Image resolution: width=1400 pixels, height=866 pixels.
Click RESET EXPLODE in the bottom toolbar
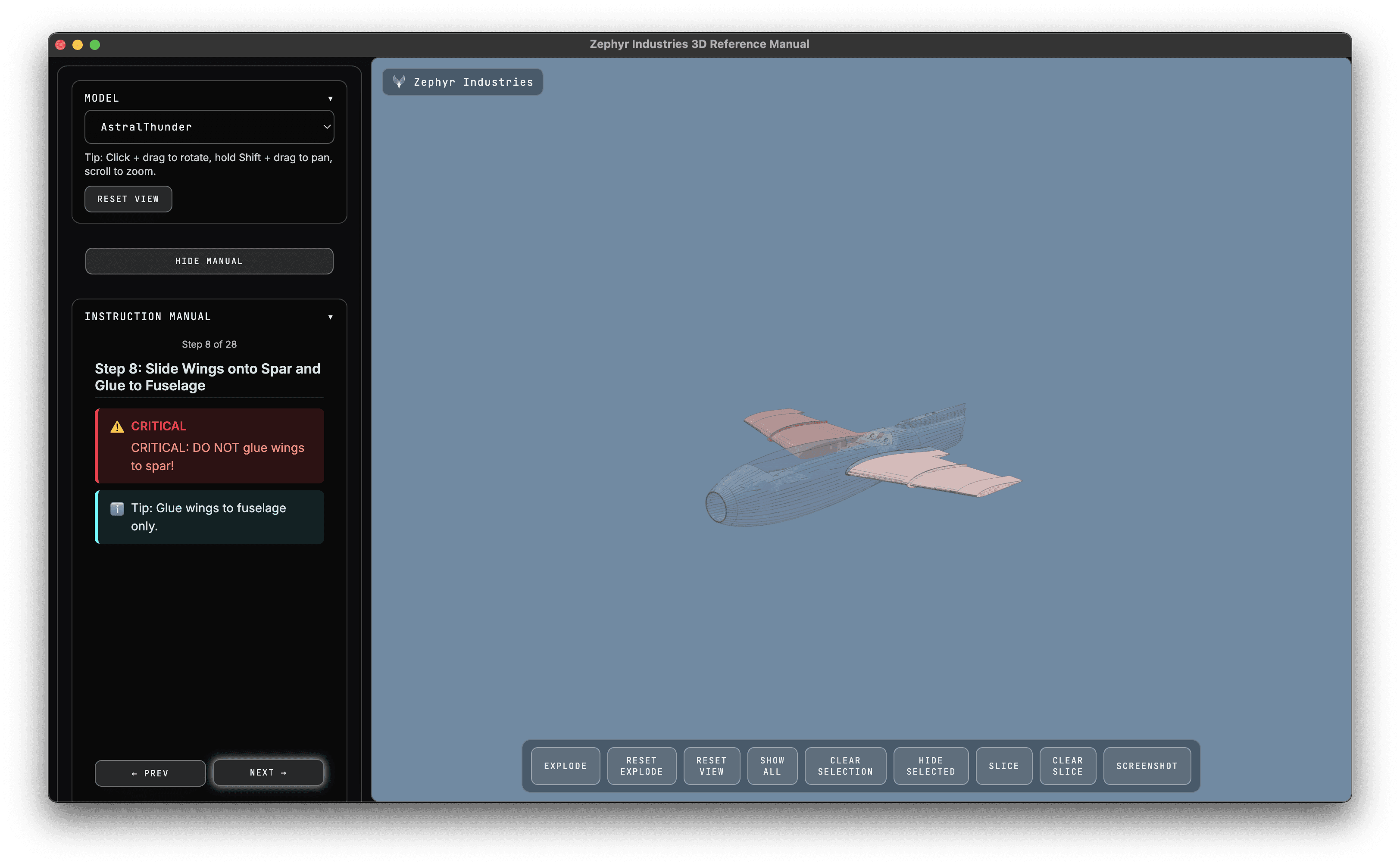click(x=641, y=766)
